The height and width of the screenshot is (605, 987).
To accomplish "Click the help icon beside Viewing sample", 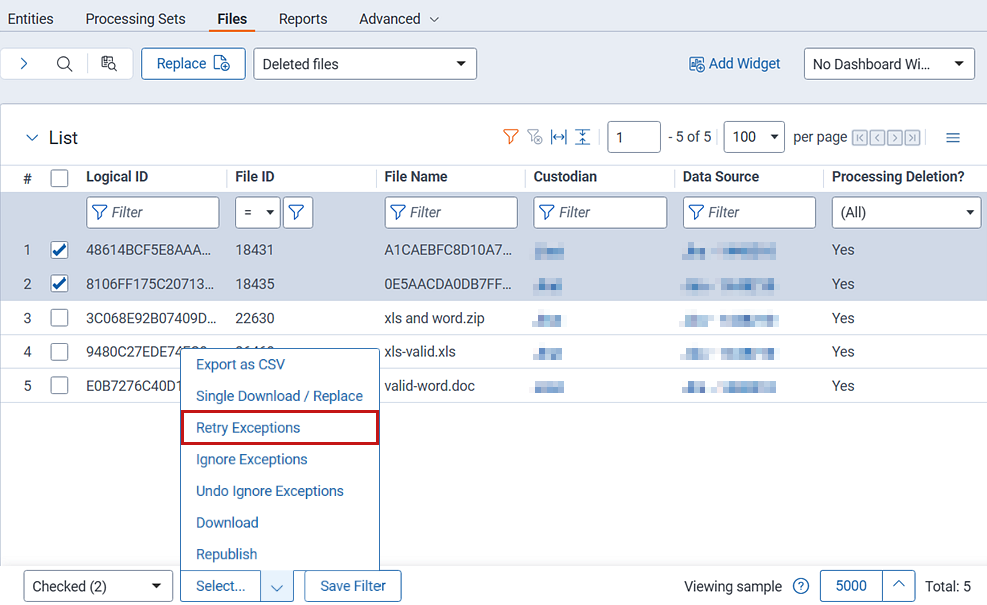I will (800, 587).
